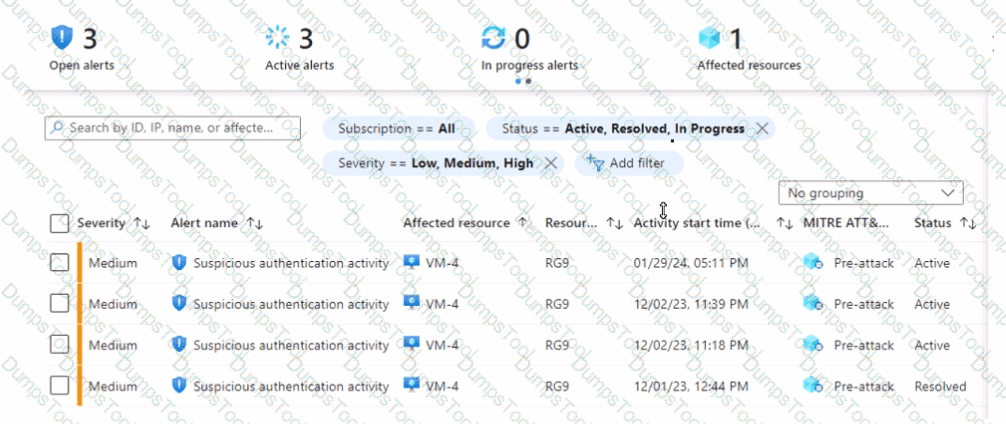Click Medium severity in 12/01/23 row

pos(113,386)
